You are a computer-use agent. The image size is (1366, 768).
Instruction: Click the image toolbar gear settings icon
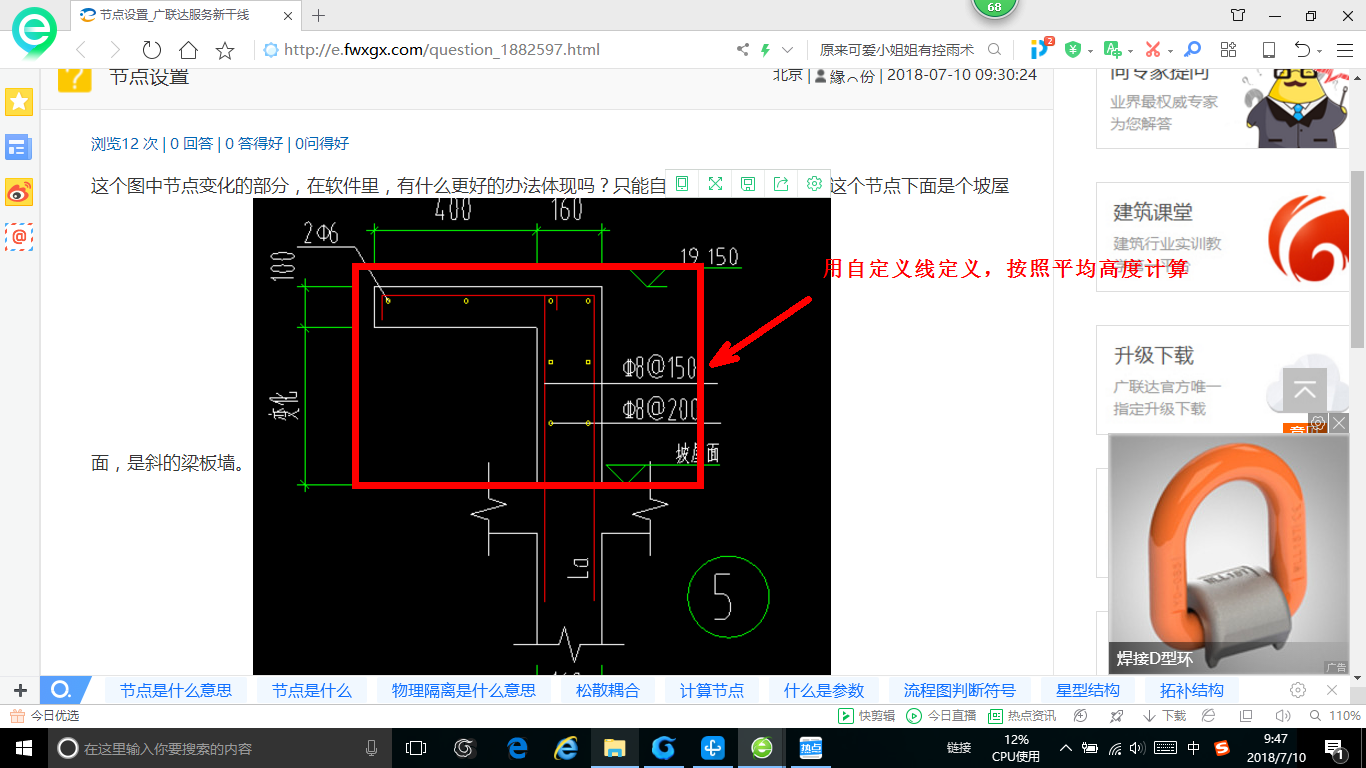tap(814, 183)
